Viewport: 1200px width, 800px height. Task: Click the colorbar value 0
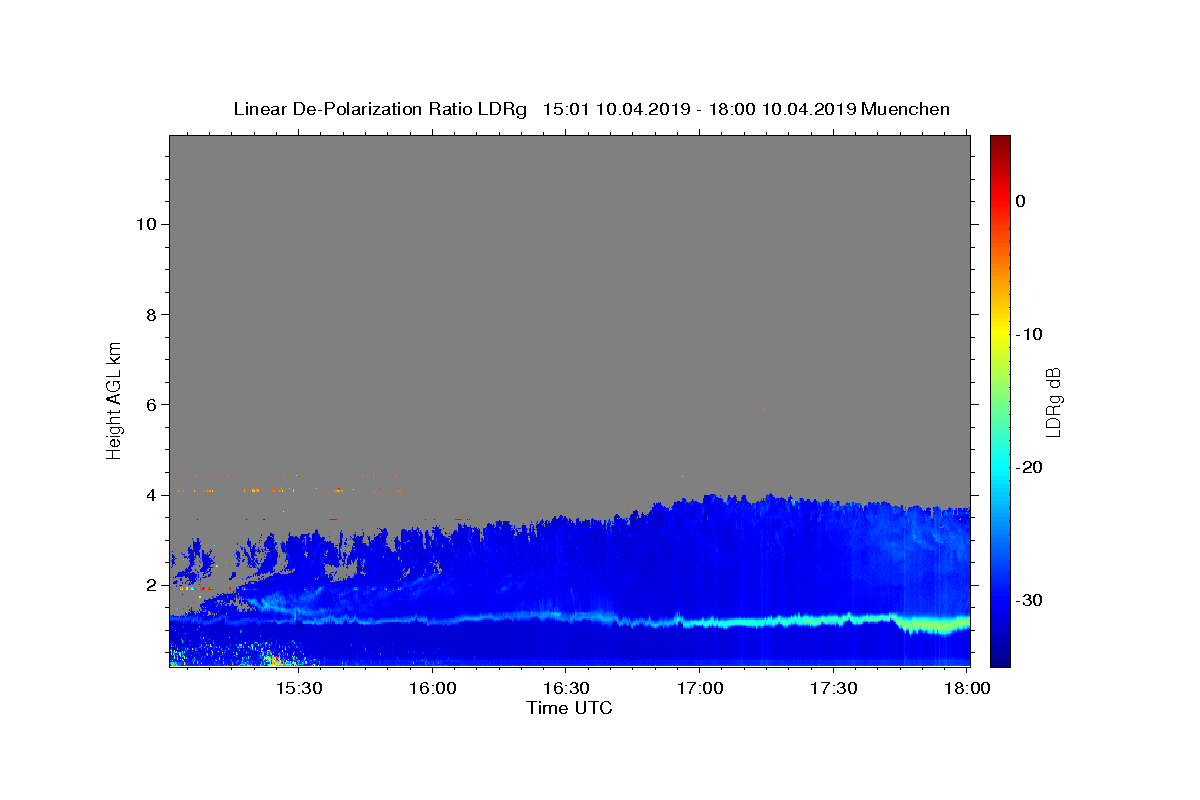(1020, 201)
